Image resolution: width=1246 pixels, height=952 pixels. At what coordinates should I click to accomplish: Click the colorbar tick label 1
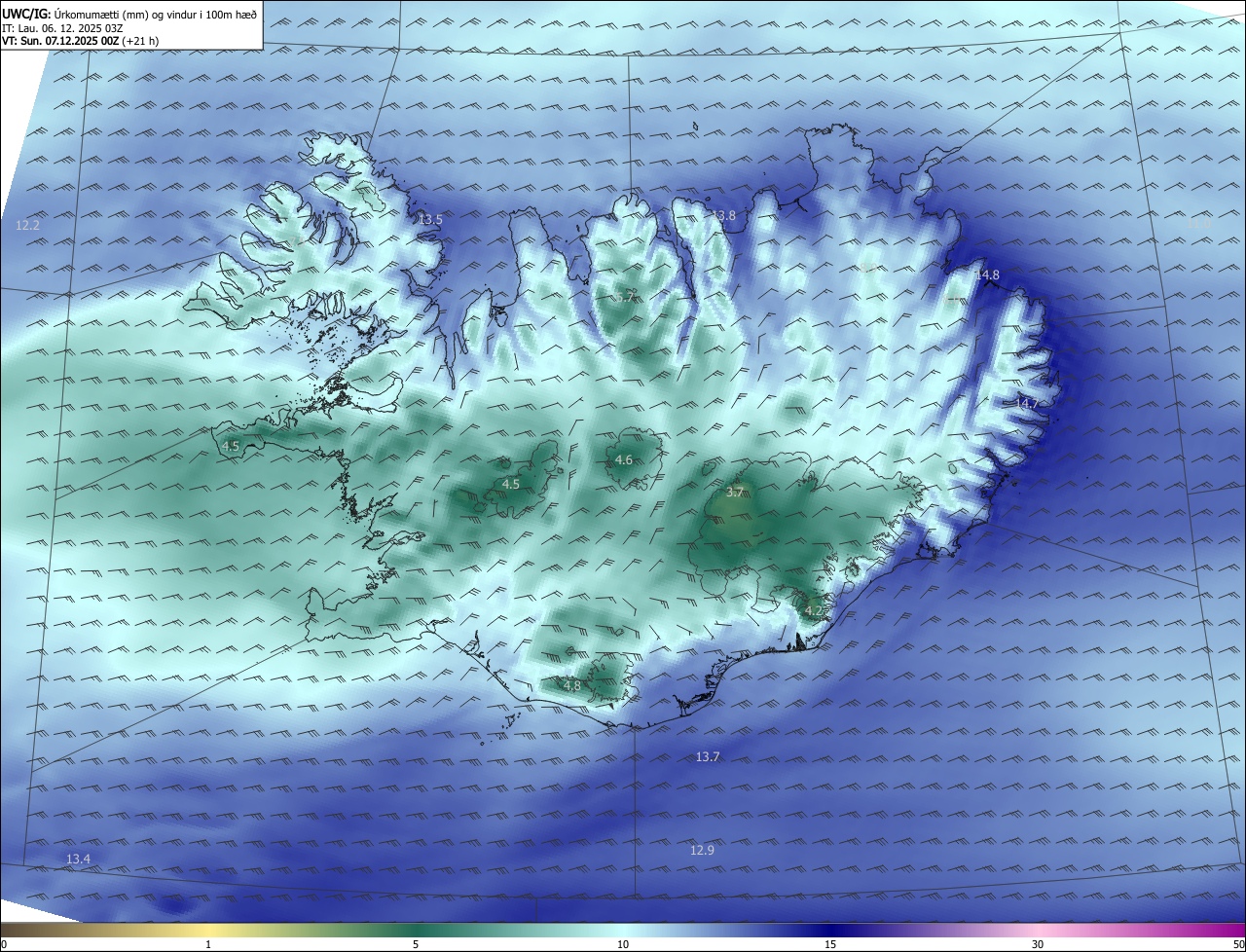pos(208,944)
